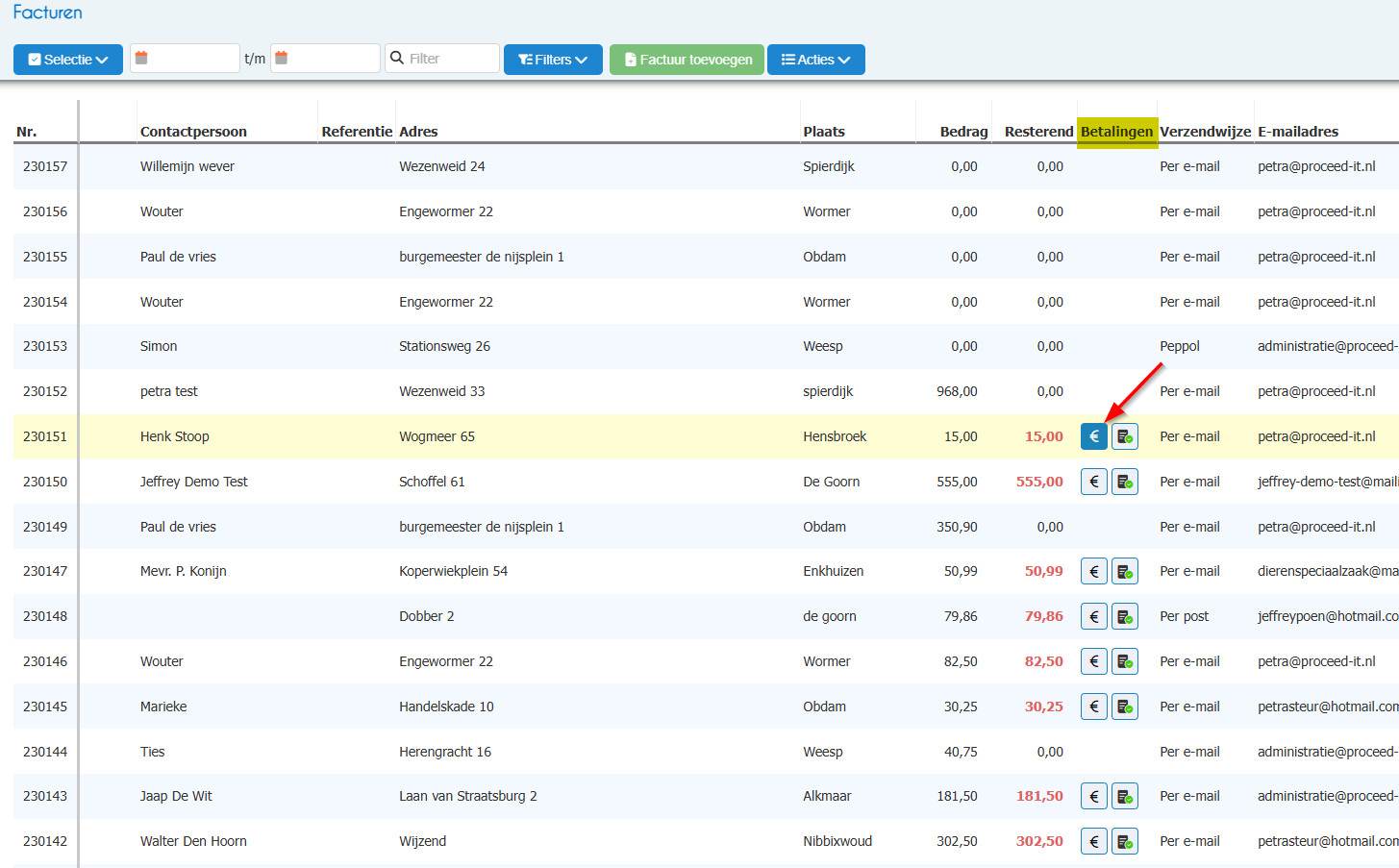
Task: Open the Selectie dropdown
Action: 68,60
